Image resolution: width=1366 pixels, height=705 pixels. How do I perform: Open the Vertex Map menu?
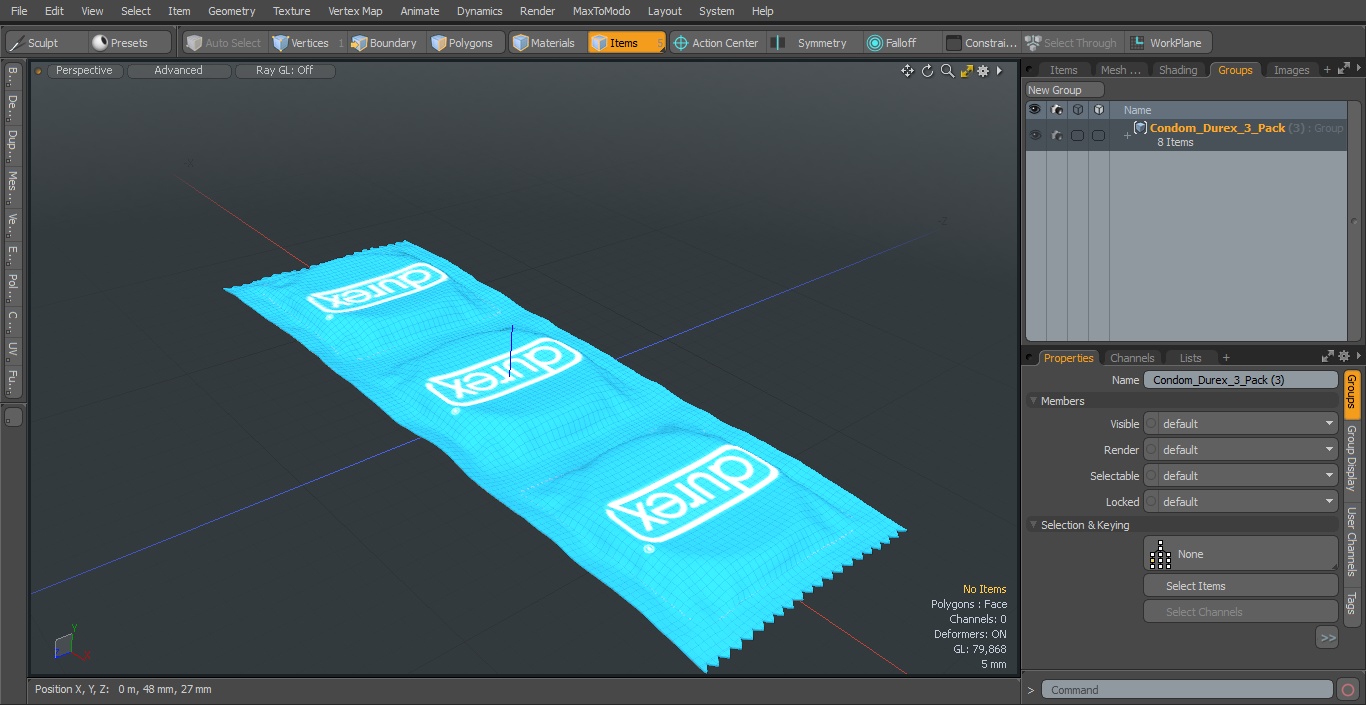click(x=355, y=11)
